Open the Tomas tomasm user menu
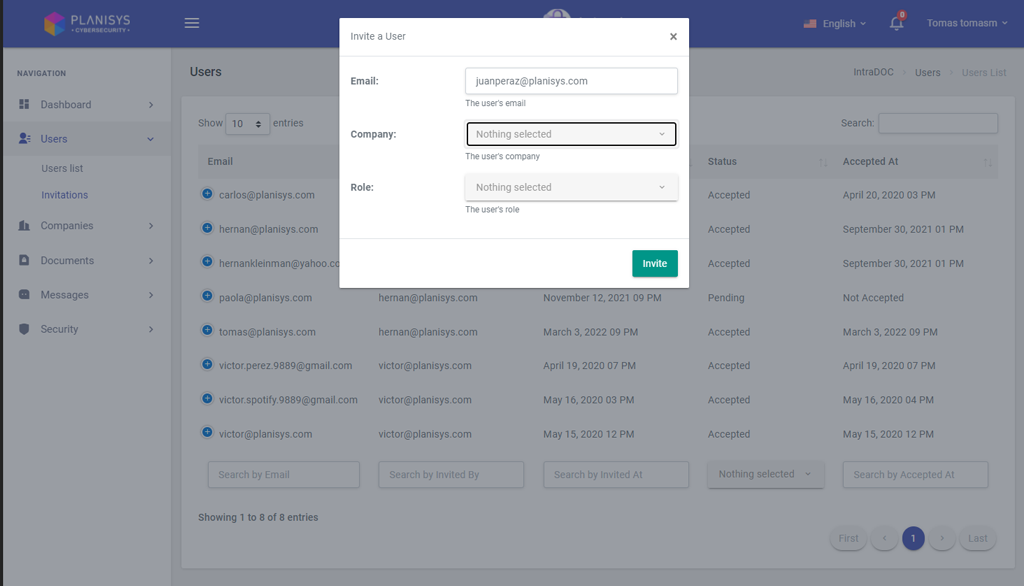This screenshot has height=586, width=1024. [967, 23]
